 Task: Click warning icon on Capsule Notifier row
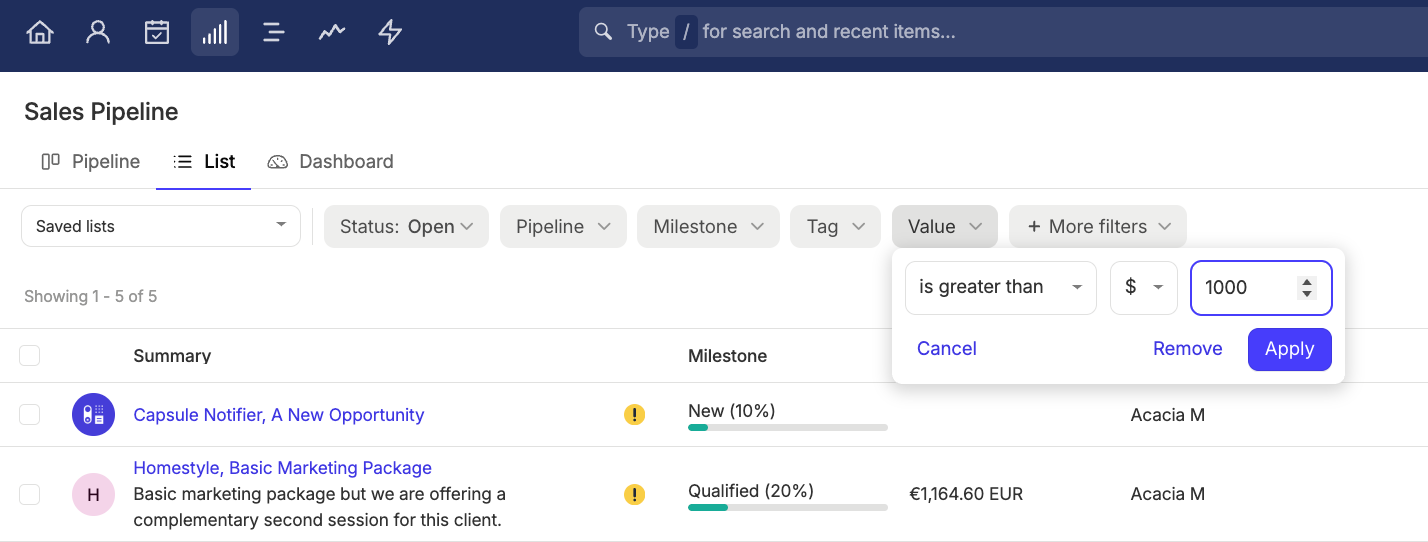coord(634,414)
